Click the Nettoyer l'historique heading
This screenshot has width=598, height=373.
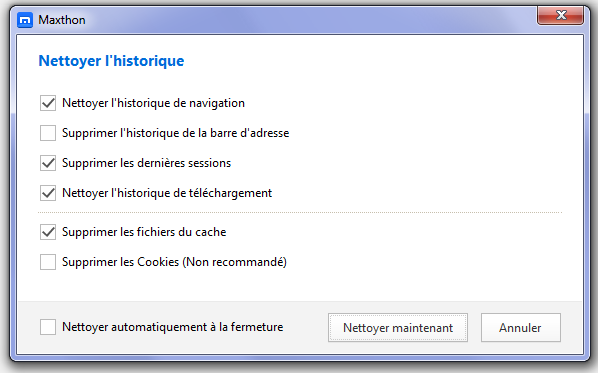tap(111, 61)
